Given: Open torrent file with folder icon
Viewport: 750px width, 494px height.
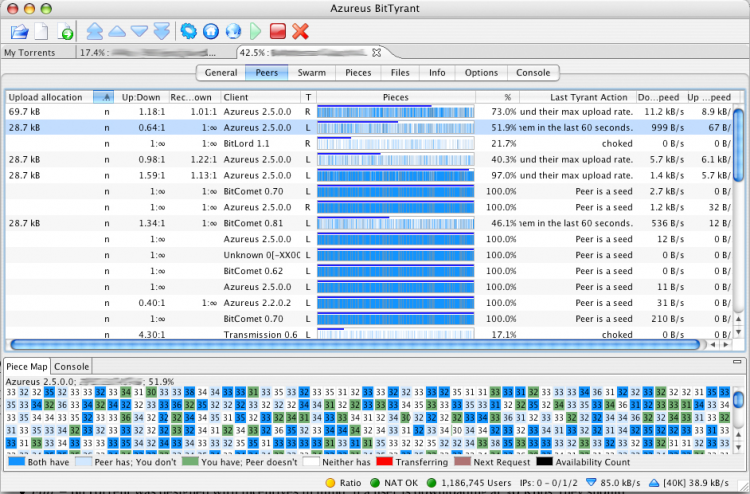Looking at the screenshot, I should click(20, 32).
